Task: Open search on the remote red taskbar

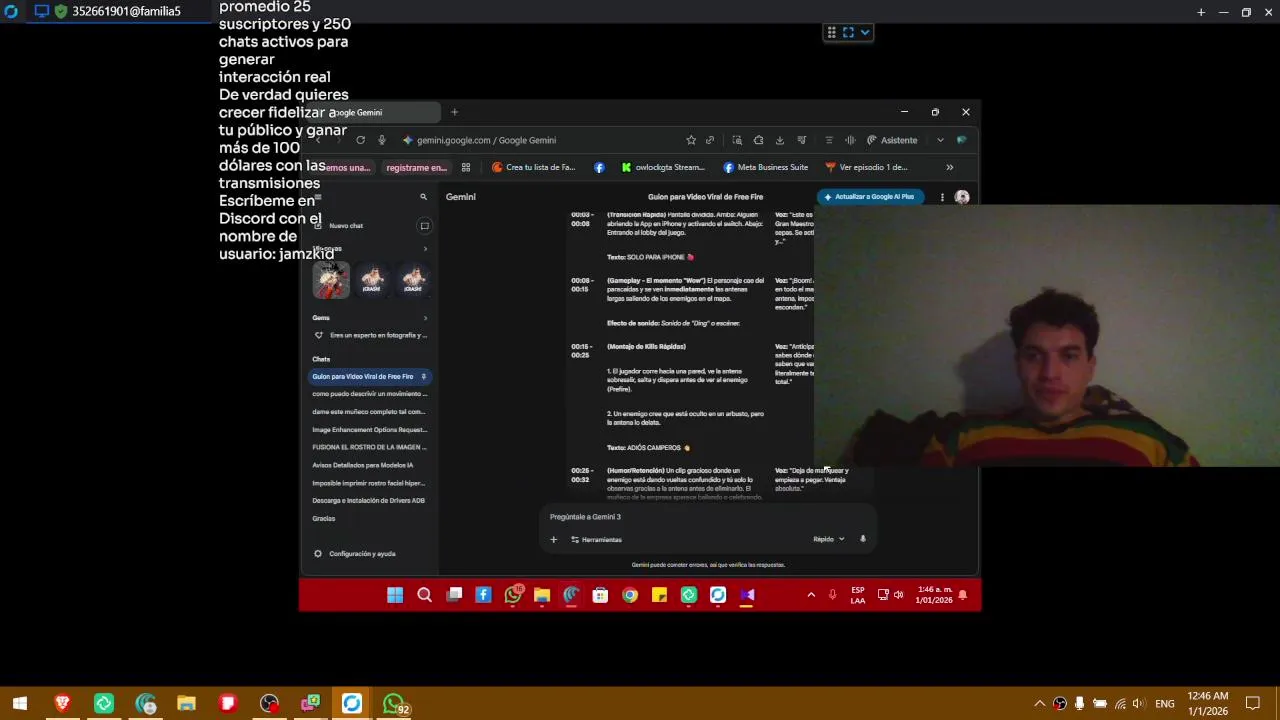Action: [x=424, y=596]
